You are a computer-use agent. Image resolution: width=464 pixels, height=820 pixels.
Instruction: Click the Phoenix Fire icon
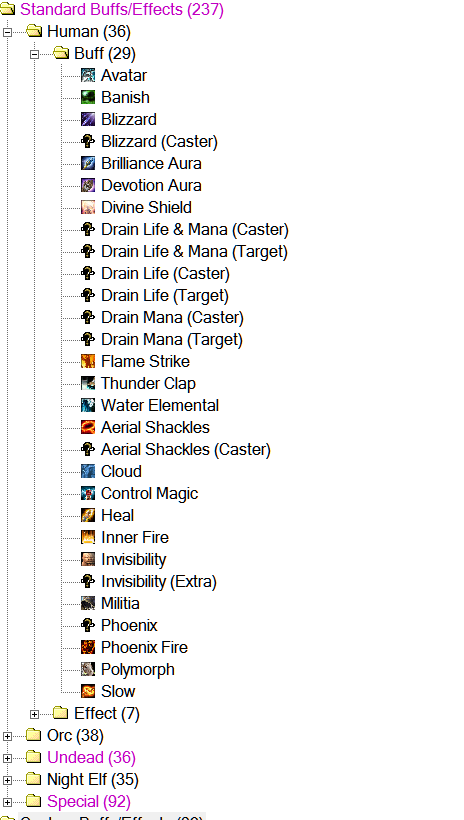[x=88, y=647]
